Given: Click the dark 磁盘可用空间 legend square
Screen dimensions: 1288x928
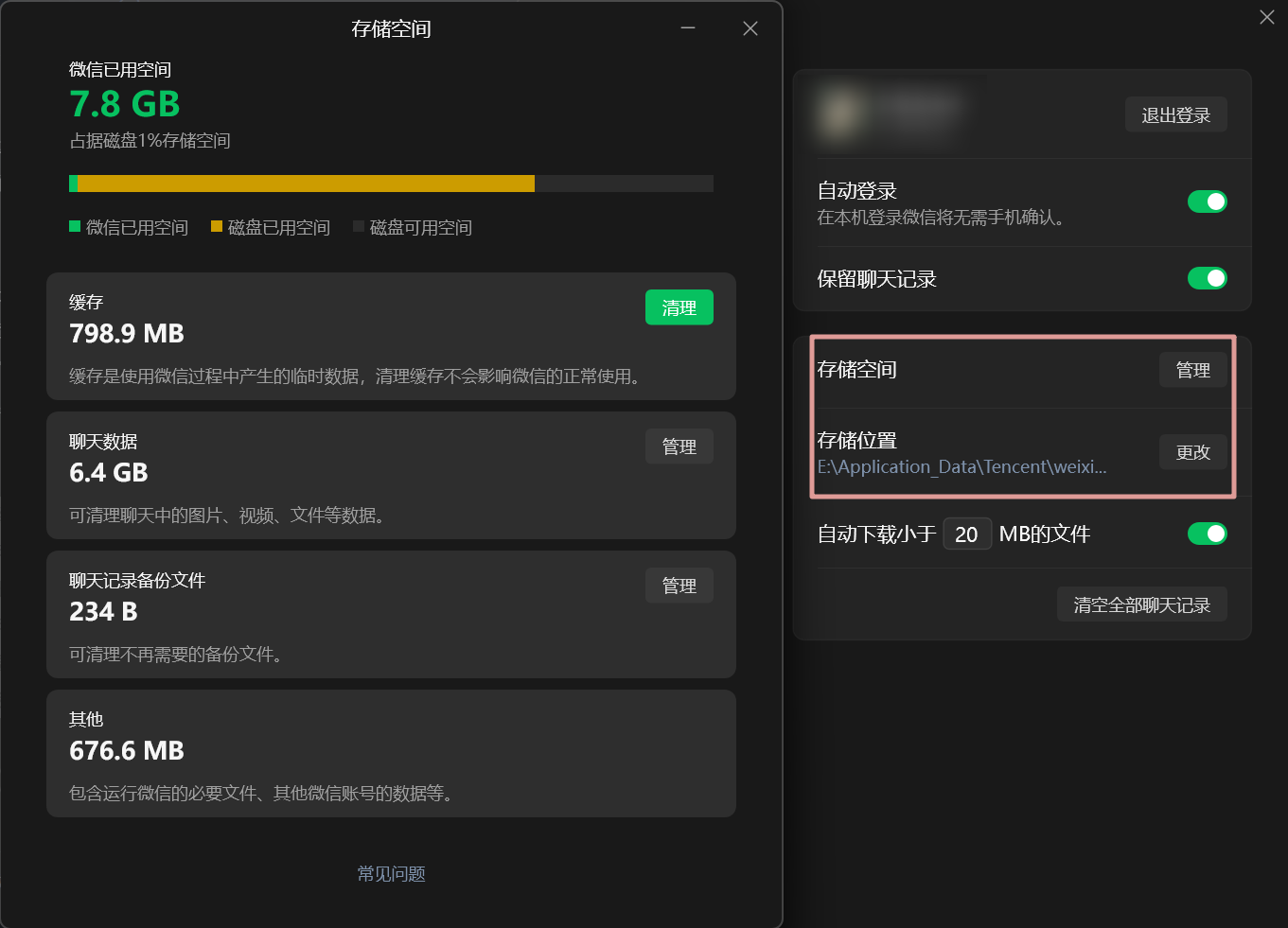Looking at the screenshot, I should coord(359,226).
